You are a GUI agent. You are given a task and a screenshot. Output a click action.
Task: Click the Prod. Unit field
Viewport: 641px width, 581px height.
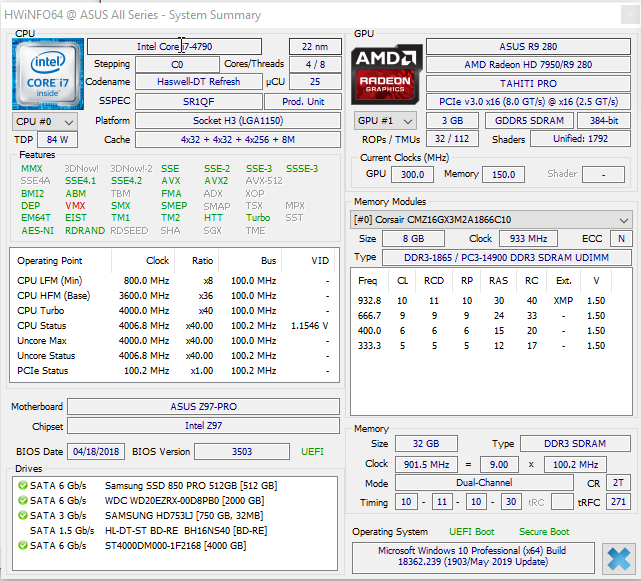point(303,101)
